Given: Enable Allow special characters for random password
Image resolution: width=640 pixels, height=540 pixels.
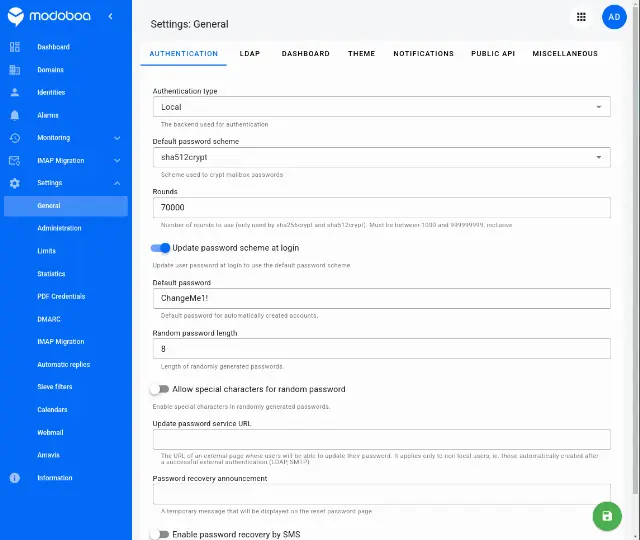Looking at the screenshot, I should pos(159,389).
